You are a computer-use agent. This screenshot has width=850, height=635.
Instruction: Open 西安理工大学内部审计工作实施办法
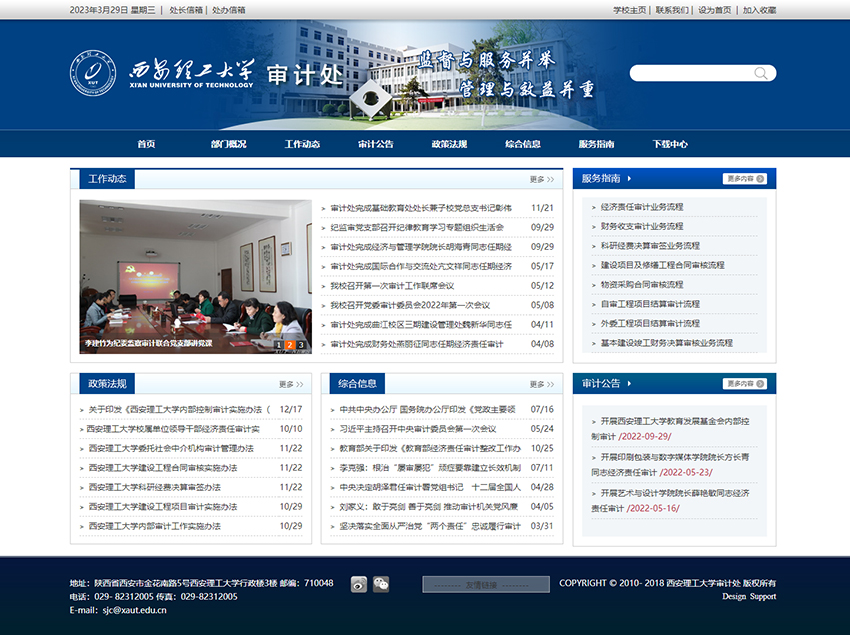tap(154, 527)
